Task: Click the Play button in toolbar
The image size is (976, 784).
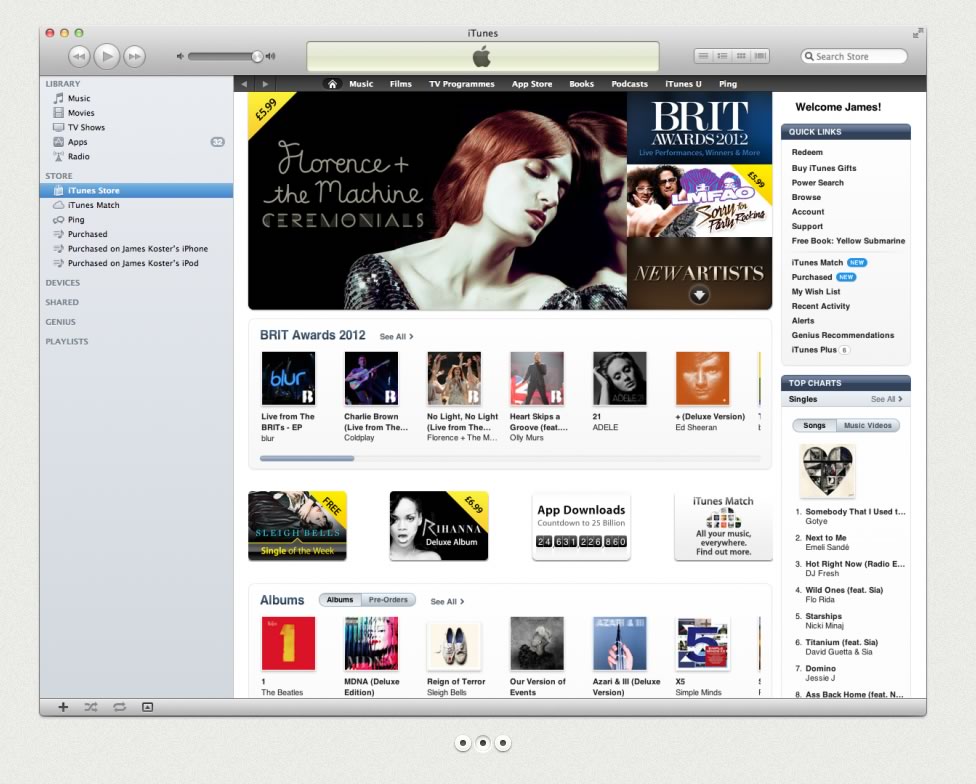Action: [x=107, y=57]
